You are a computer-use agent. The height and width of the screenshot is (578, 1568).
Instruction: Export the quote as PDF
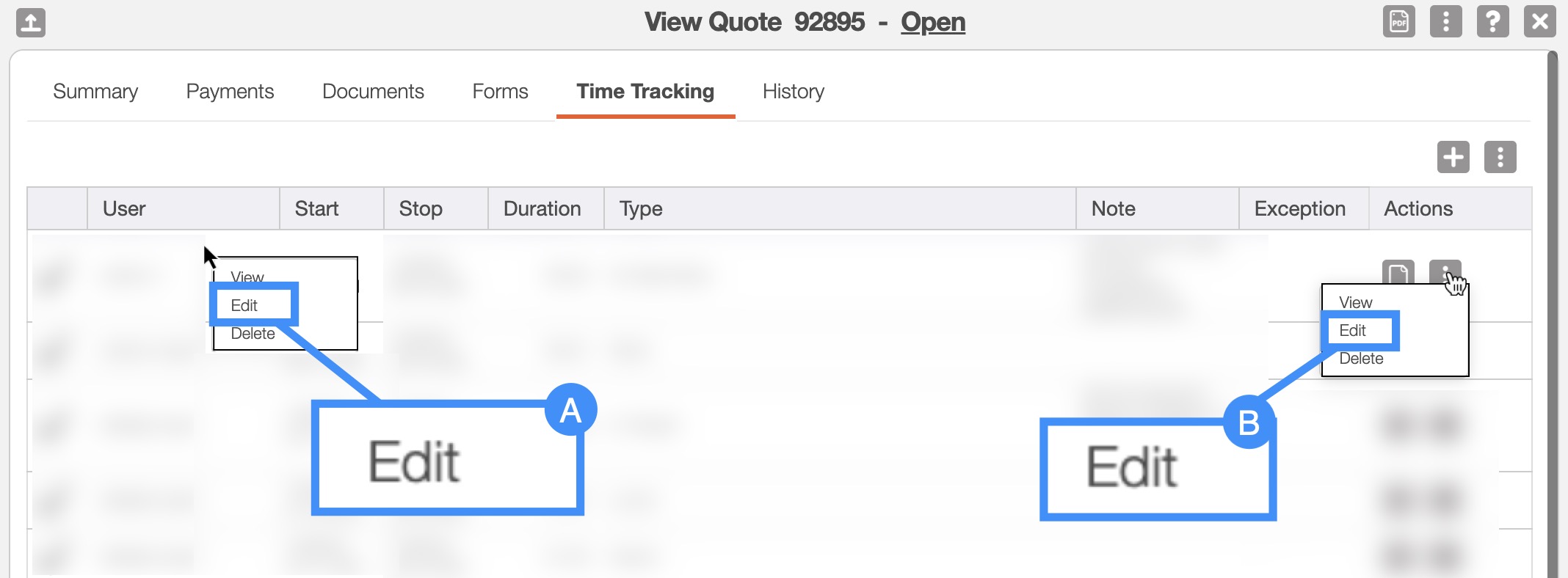pos(1398,21)
